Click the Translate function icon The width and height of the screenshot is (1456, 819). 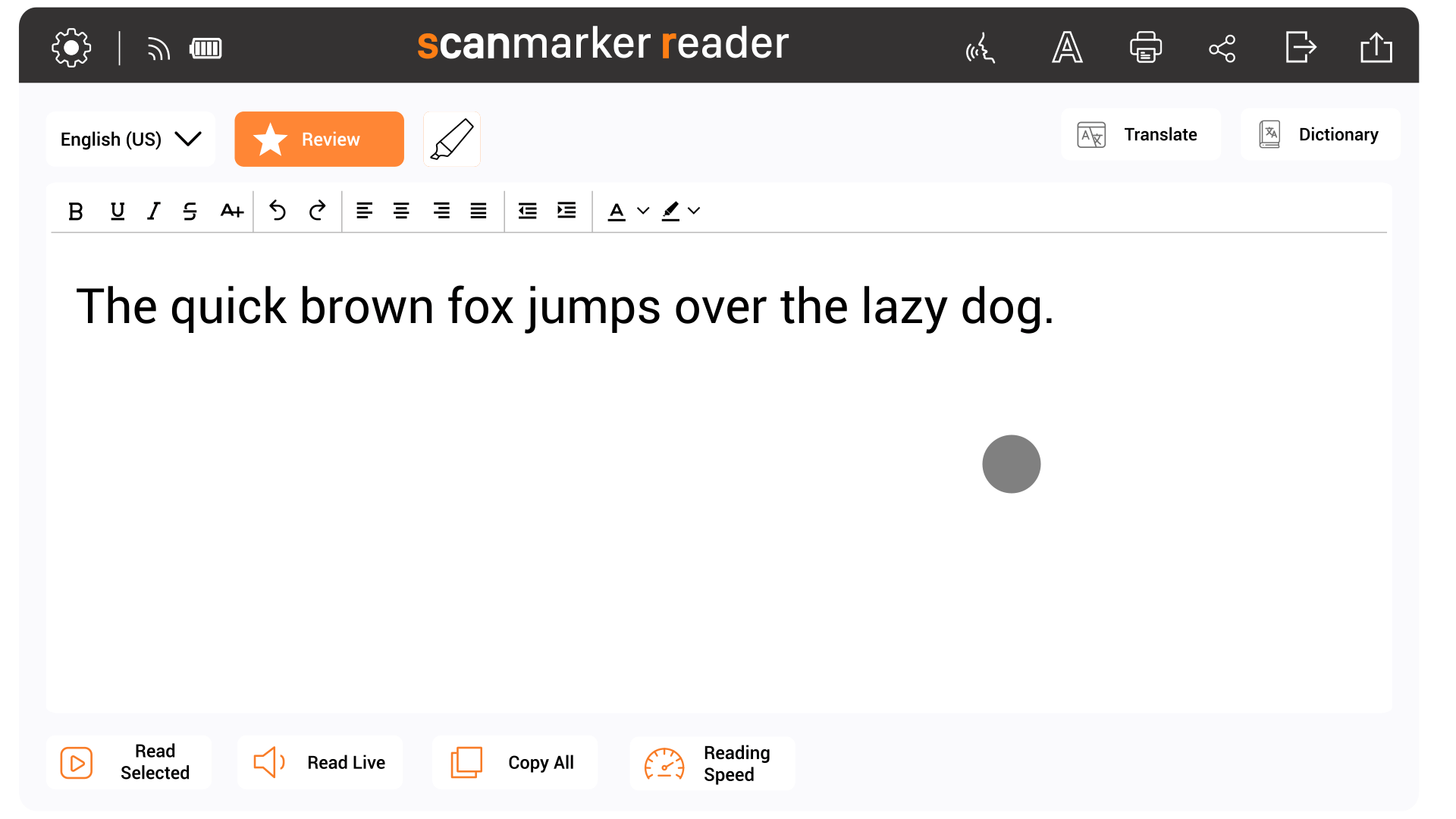coord(1091,135)
